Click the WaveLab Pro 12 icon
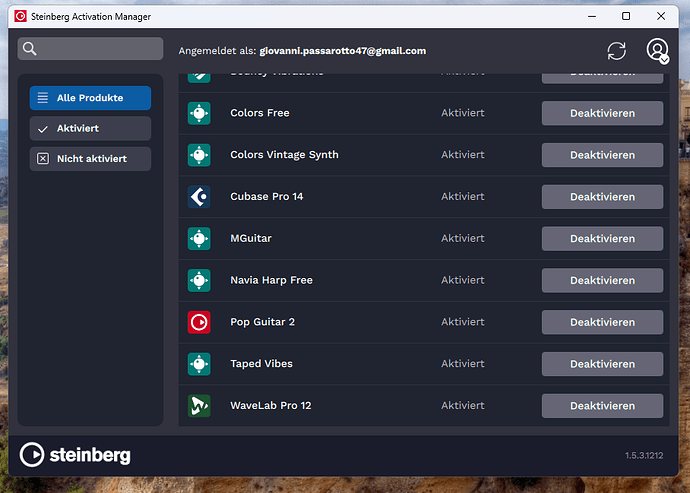The height and width of the screenshot is (493, 690). [x=199, y=406]
